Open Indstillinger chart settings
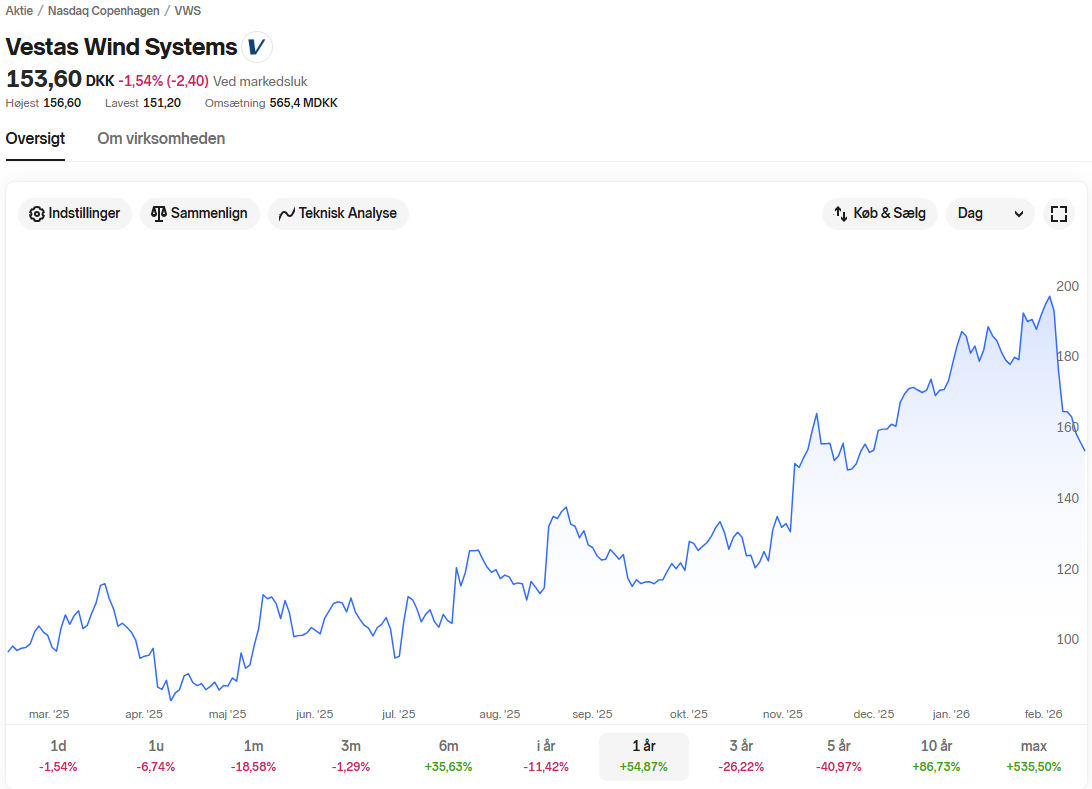 [x=75, y=214]
